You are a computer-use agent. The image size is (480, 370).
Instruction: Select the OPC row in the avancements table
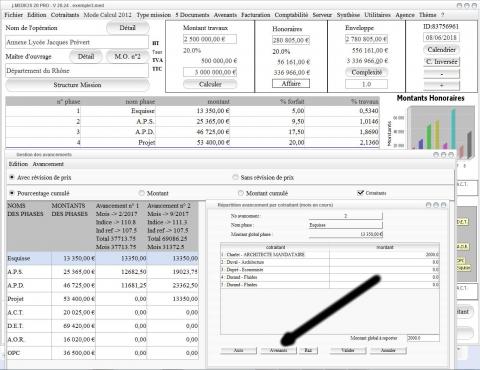(x=103, y=353)
